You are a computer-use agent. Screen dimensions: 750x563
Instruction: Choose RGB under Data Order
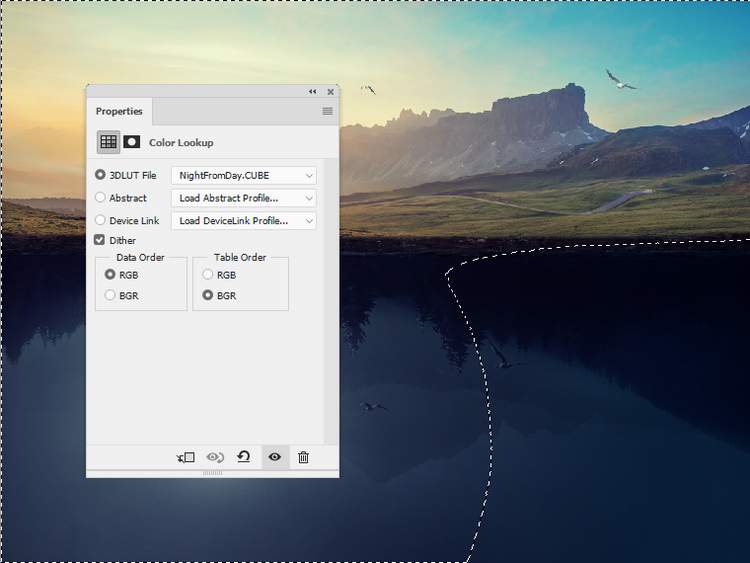click(110, 274)
